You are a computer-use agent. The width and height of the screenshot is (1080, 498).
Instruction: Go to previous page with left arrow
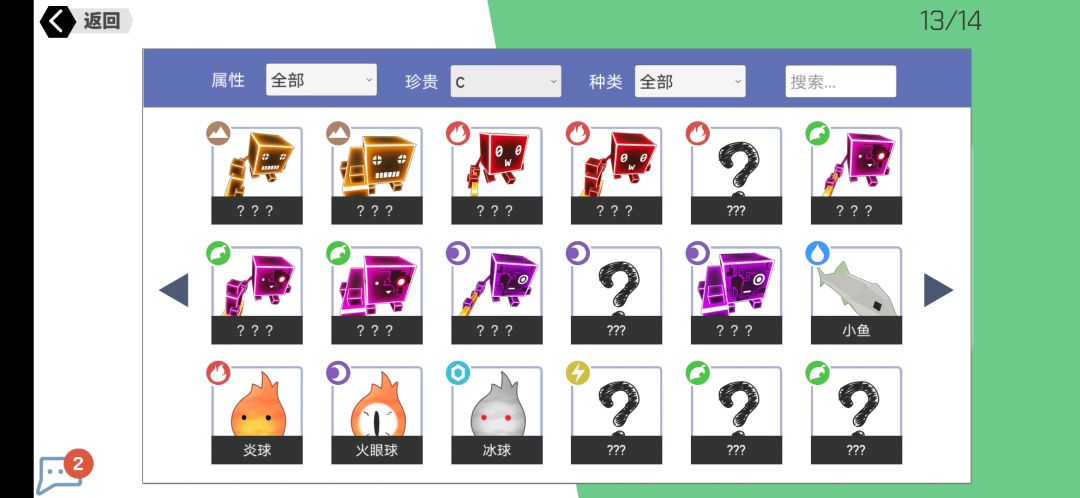pyautogui.click(x=174, y=290)
